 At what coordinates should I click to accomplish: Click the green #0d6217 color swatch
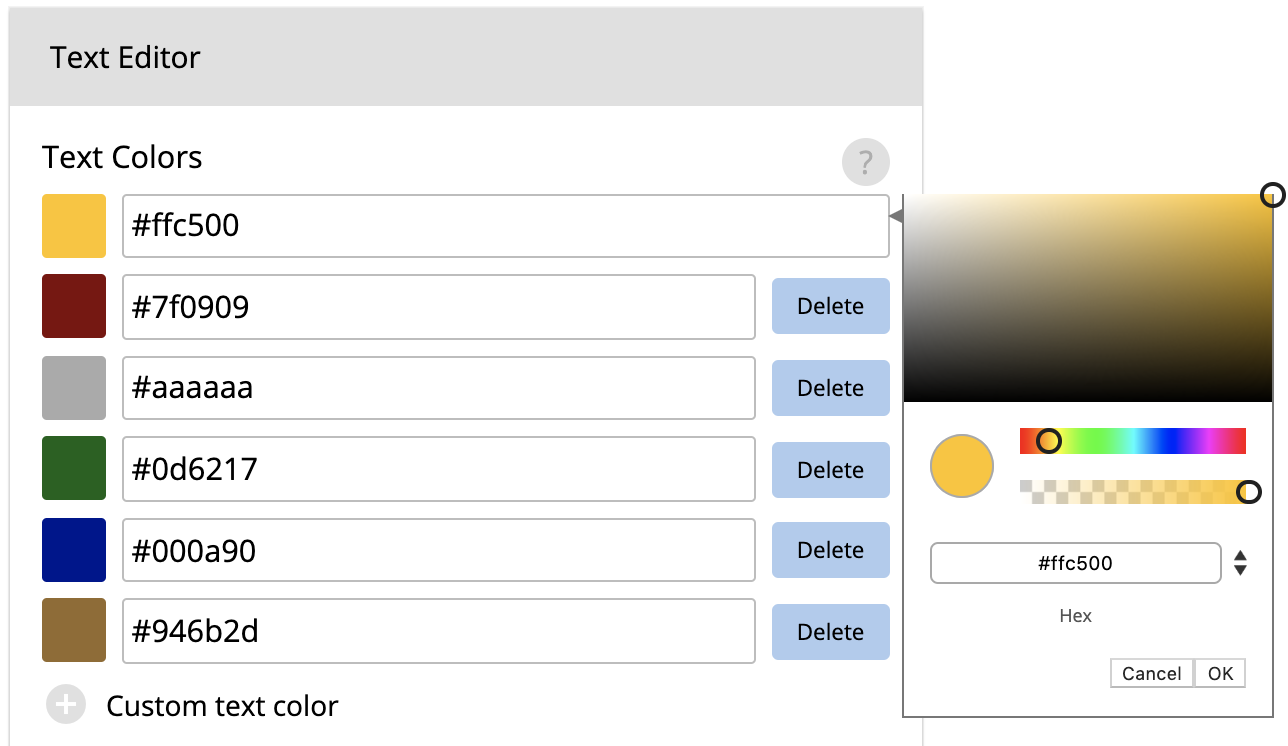(x=74, y=468)
